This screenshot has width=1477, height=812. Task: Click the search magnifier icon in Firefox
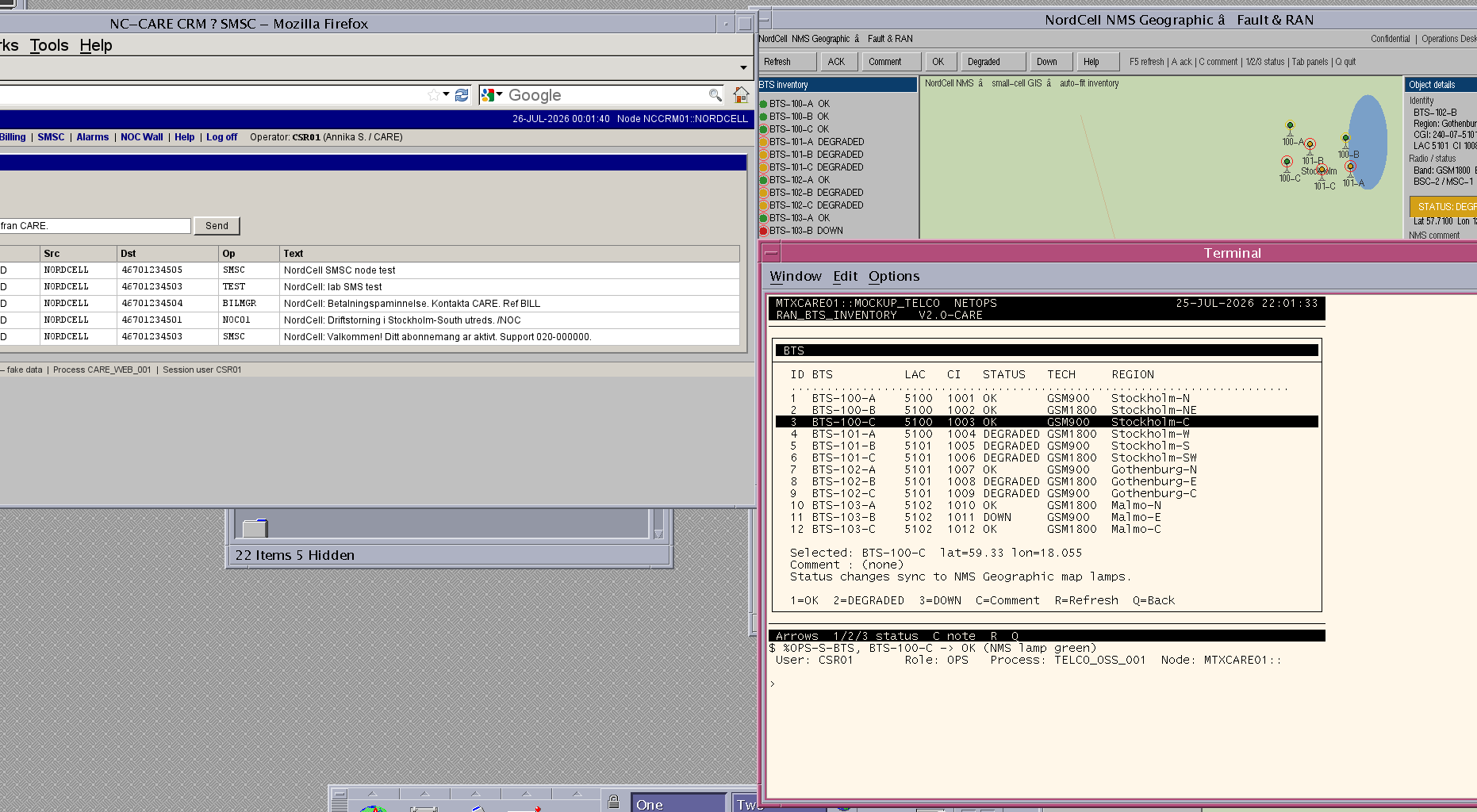point(715,95)
